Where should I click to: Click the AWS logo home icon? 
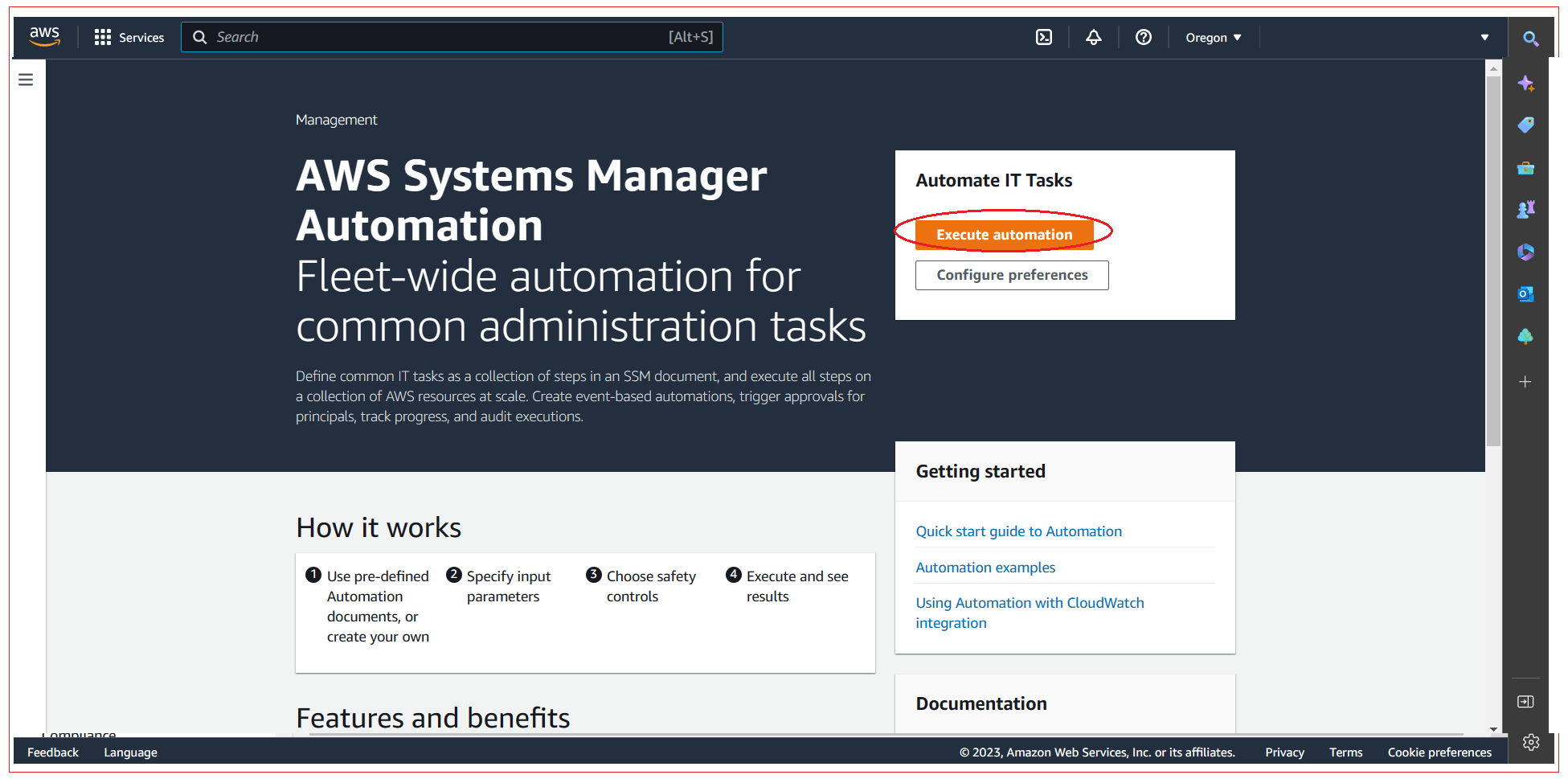[x=44, y=36]
